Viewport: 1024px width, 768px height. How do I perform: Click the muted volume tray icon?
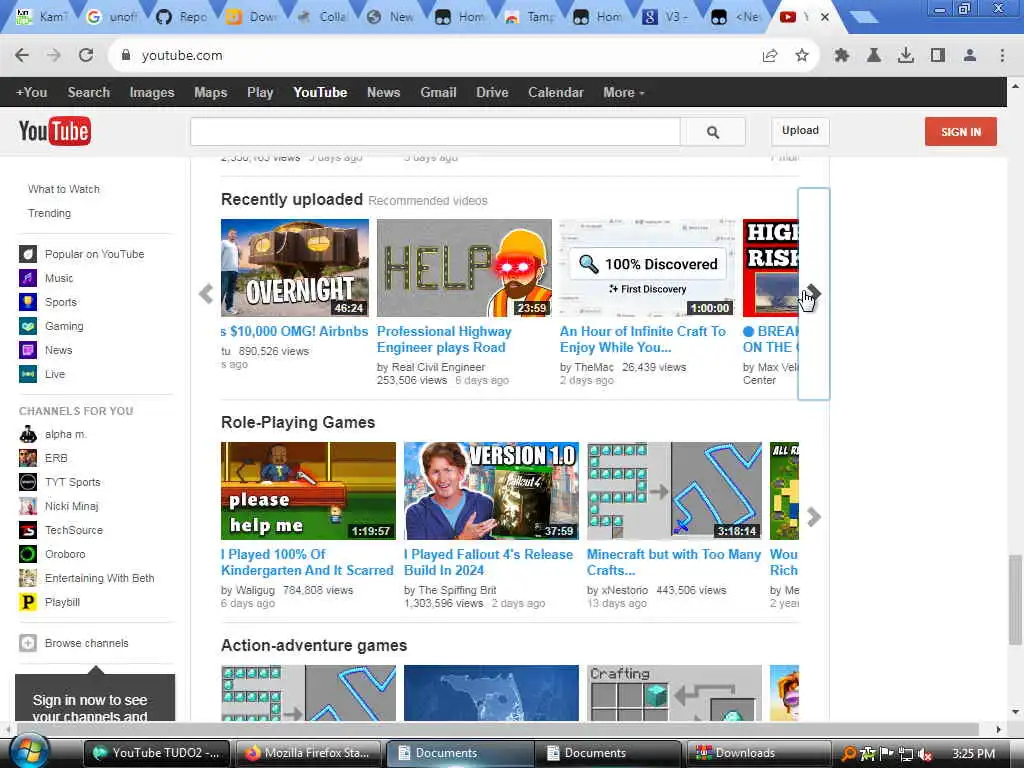pyautogui.click(x=924, y=754)
